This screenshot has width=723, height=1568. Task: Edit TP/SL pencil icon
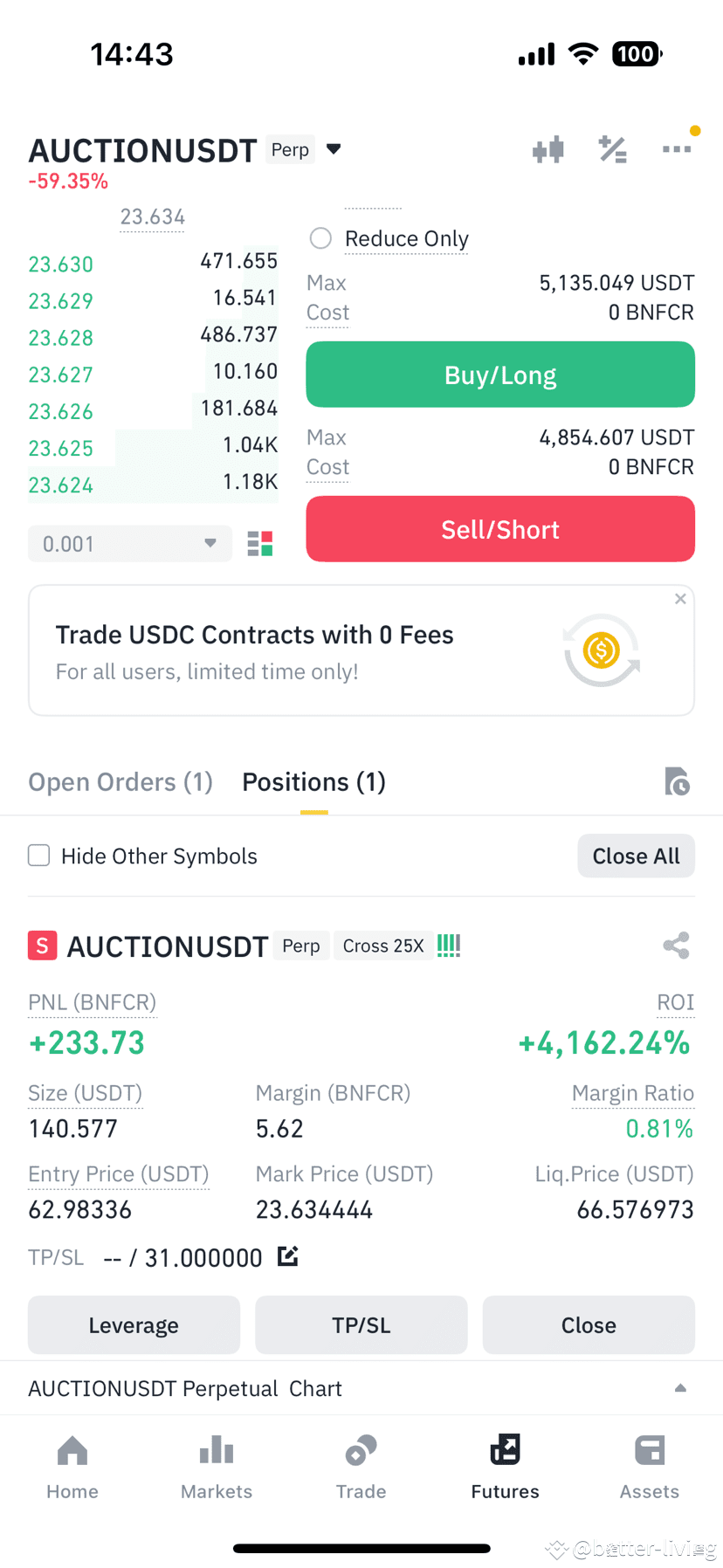(288, 1256)
